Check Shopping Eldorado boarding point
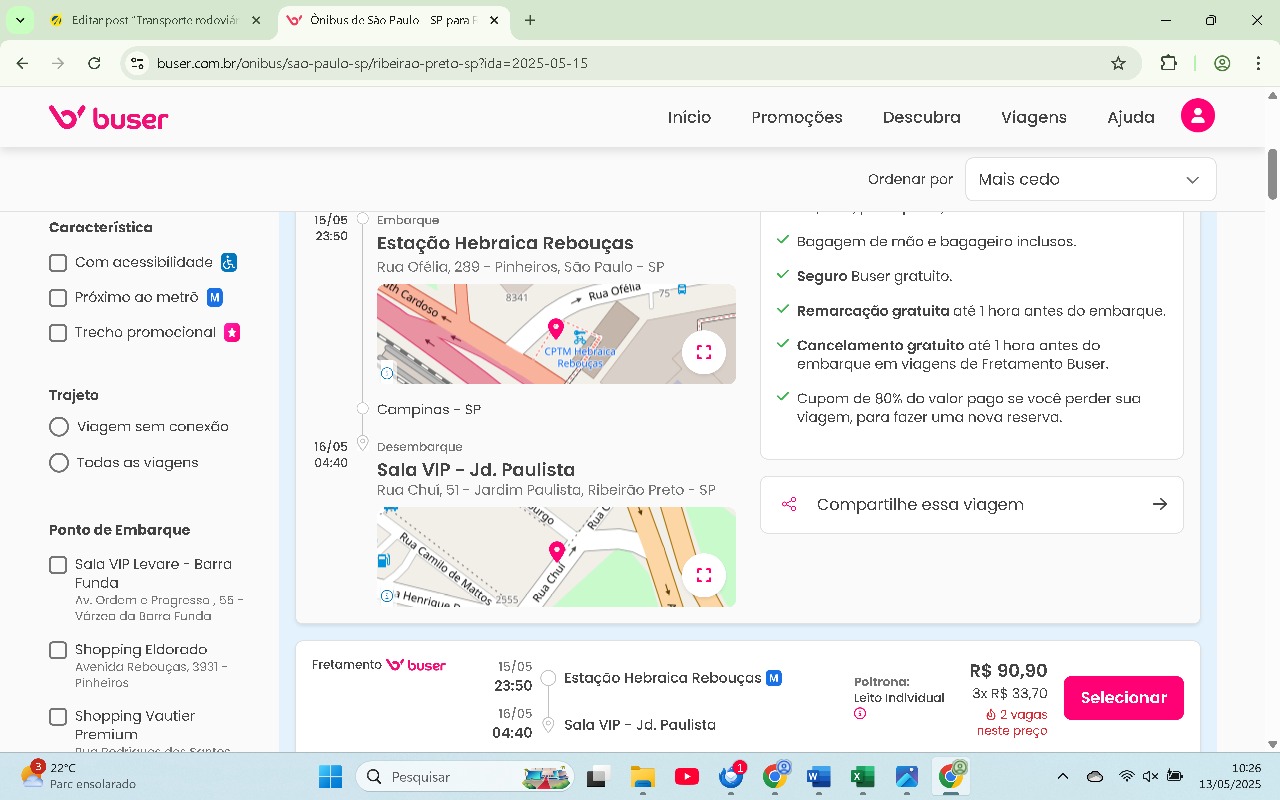The height and width of the screenshot is (800, 1280). pyautogui.click(x=58, y=650)
